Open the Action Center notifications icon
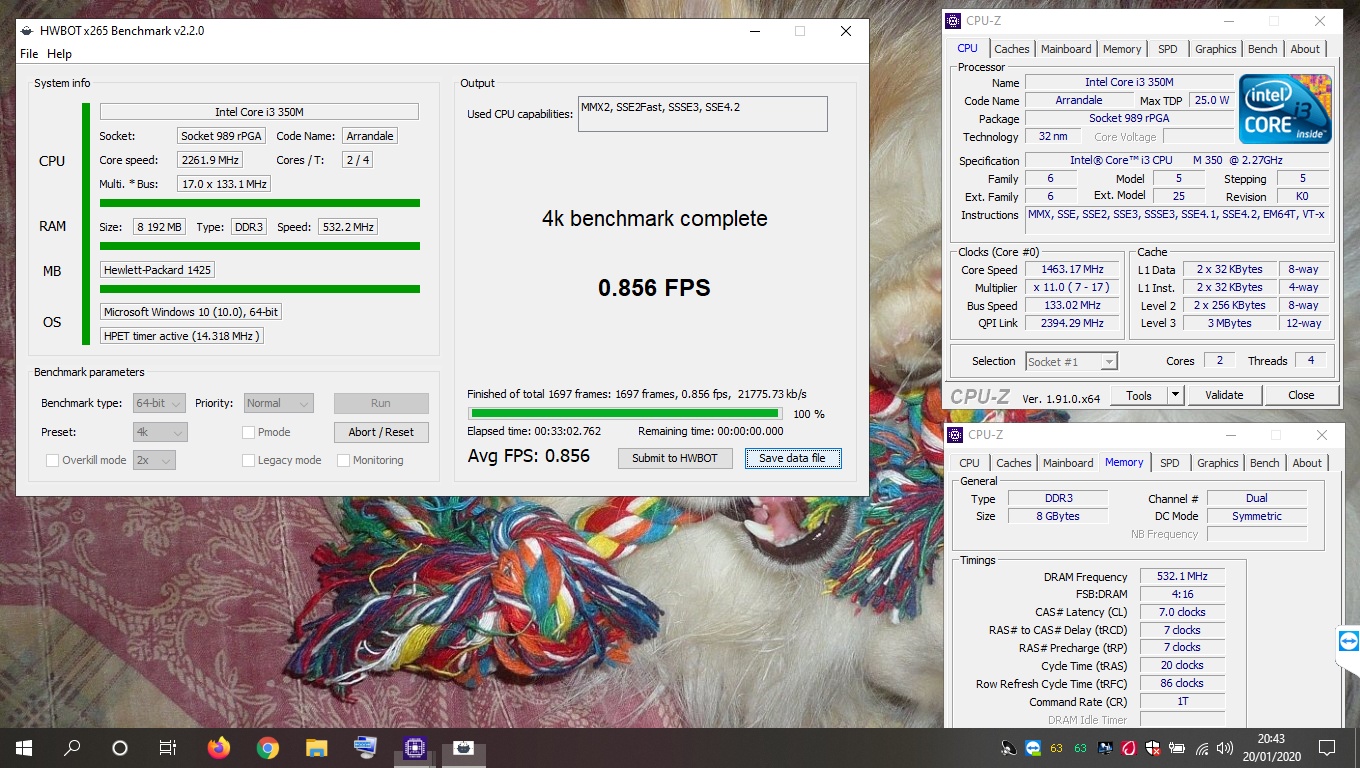Viewport: 1360px width, 768px height. click(x=1327, y=747)
